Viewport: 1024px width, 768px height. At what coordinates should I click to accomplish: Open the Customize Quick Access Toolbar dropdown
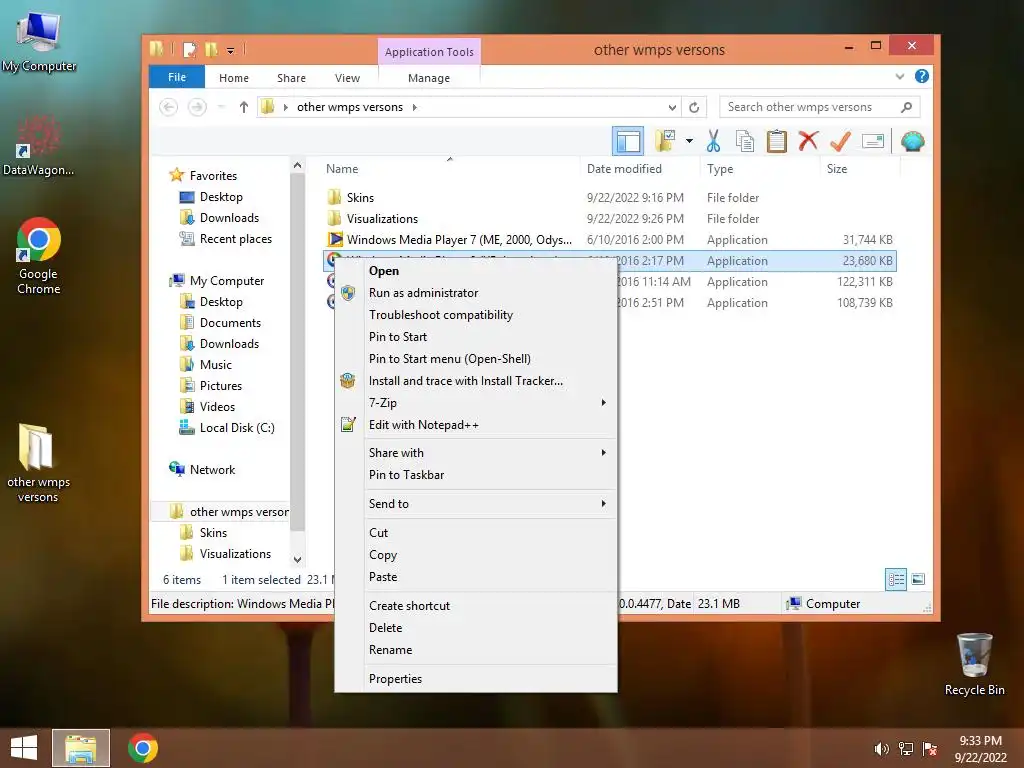231,50
